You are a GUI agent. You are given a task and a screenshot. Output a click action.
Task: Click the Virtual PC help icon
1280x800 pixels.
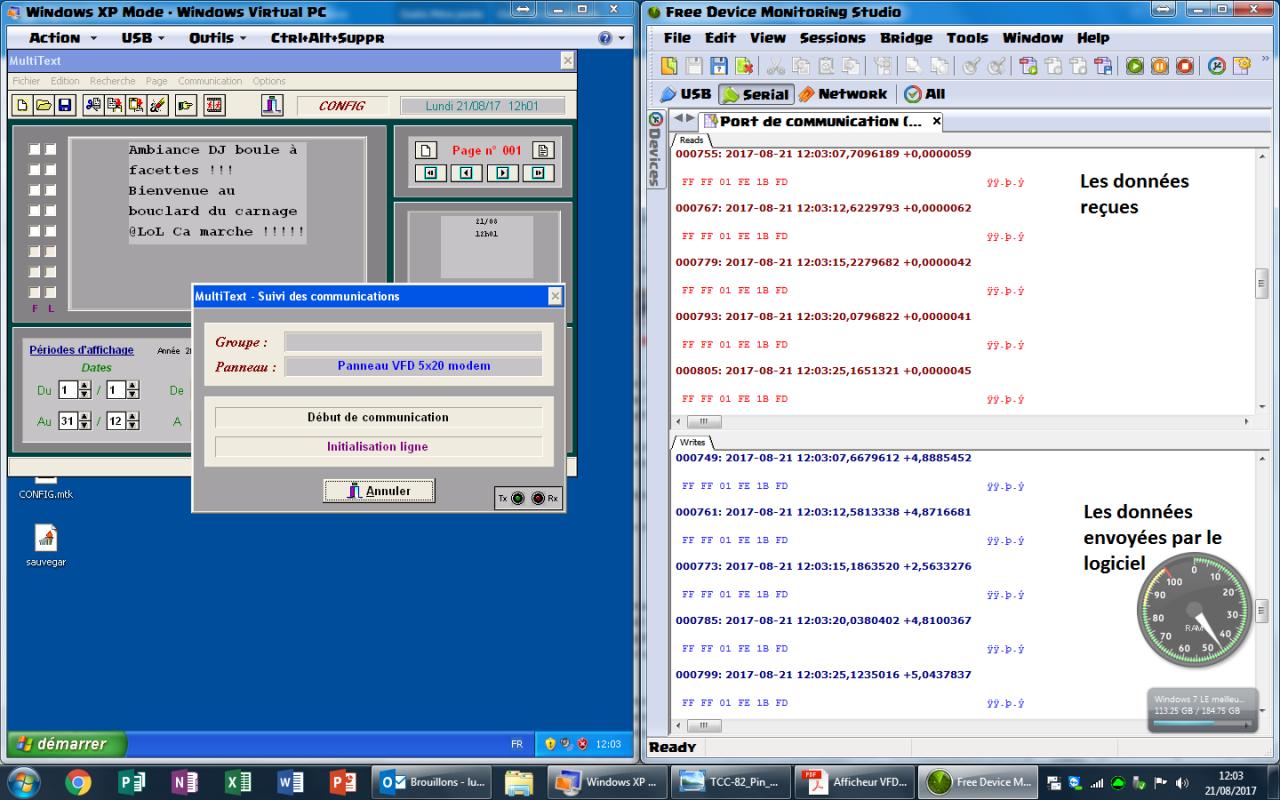pyautogui.click(x=605, y=38)
